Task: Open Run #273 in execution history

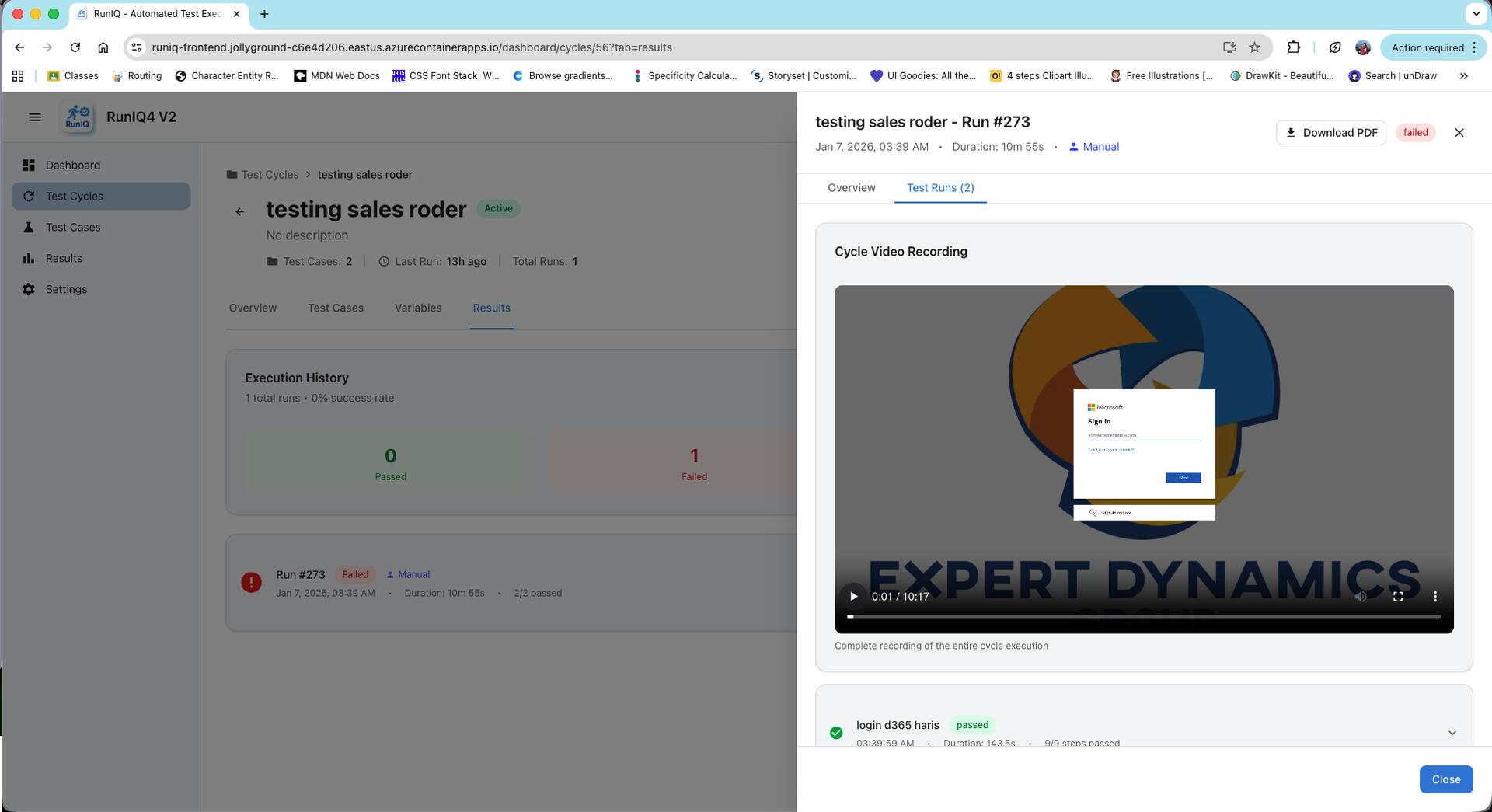Action: [513, 583]
